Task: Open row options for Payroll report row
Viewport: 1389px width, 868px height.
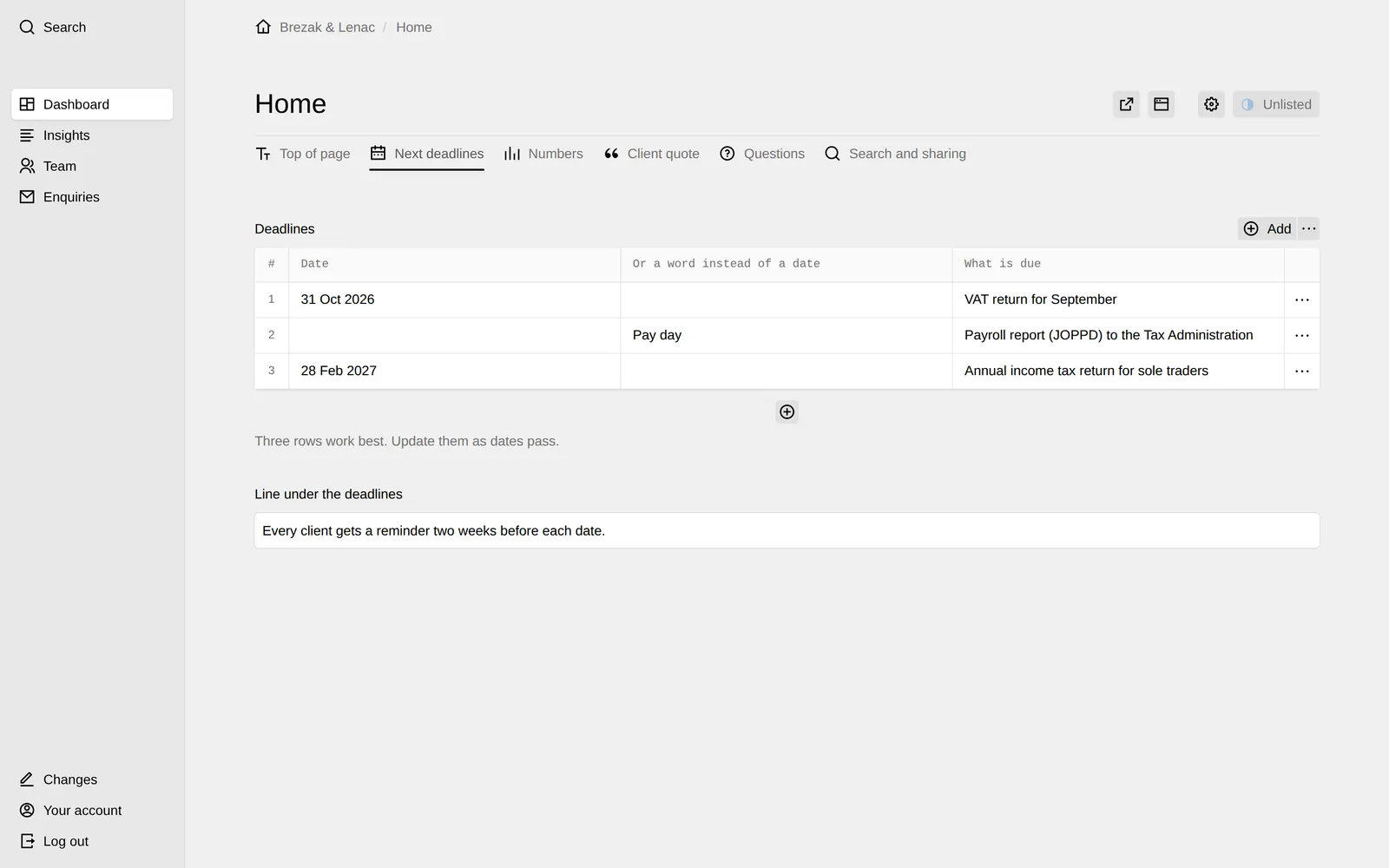Action: tap(1302, 335)
